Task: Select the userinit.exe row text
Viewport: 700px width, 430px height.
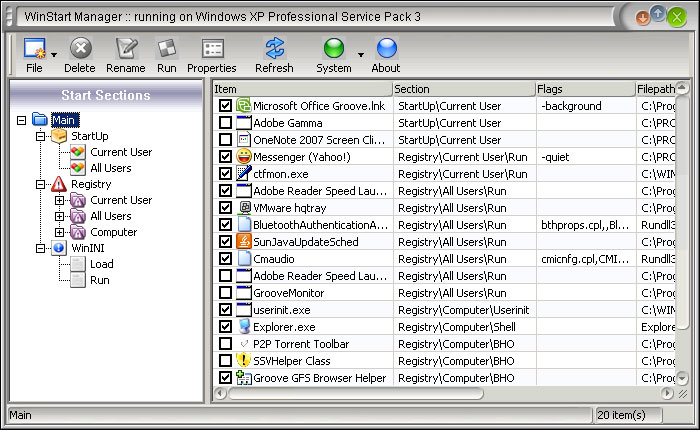Action: pos(282,310)
